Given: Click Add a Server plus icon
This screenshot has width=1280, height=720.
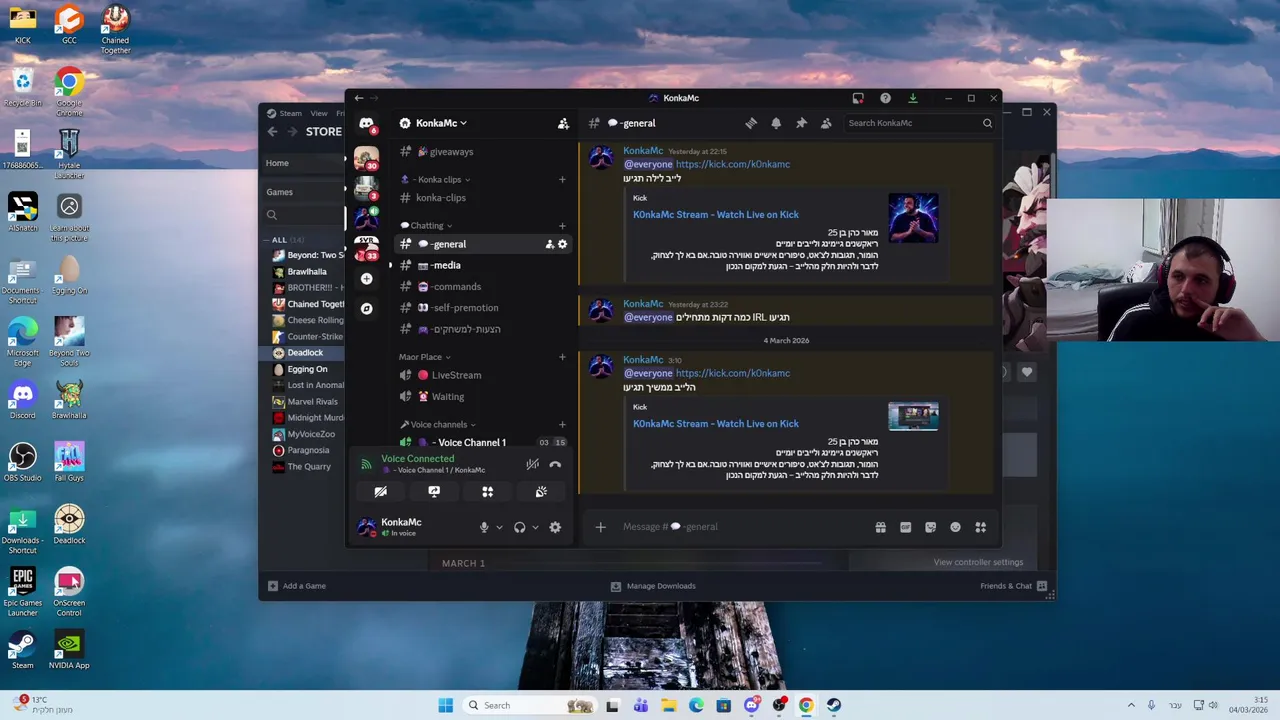Looking at the screenshot, I should tap(366, 279).
